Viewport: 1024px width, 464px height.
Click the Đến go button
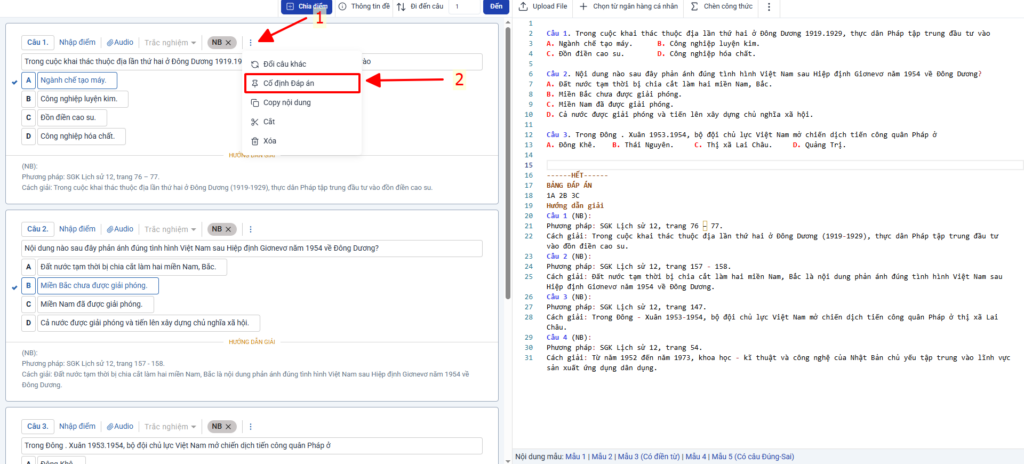[496, 7]
